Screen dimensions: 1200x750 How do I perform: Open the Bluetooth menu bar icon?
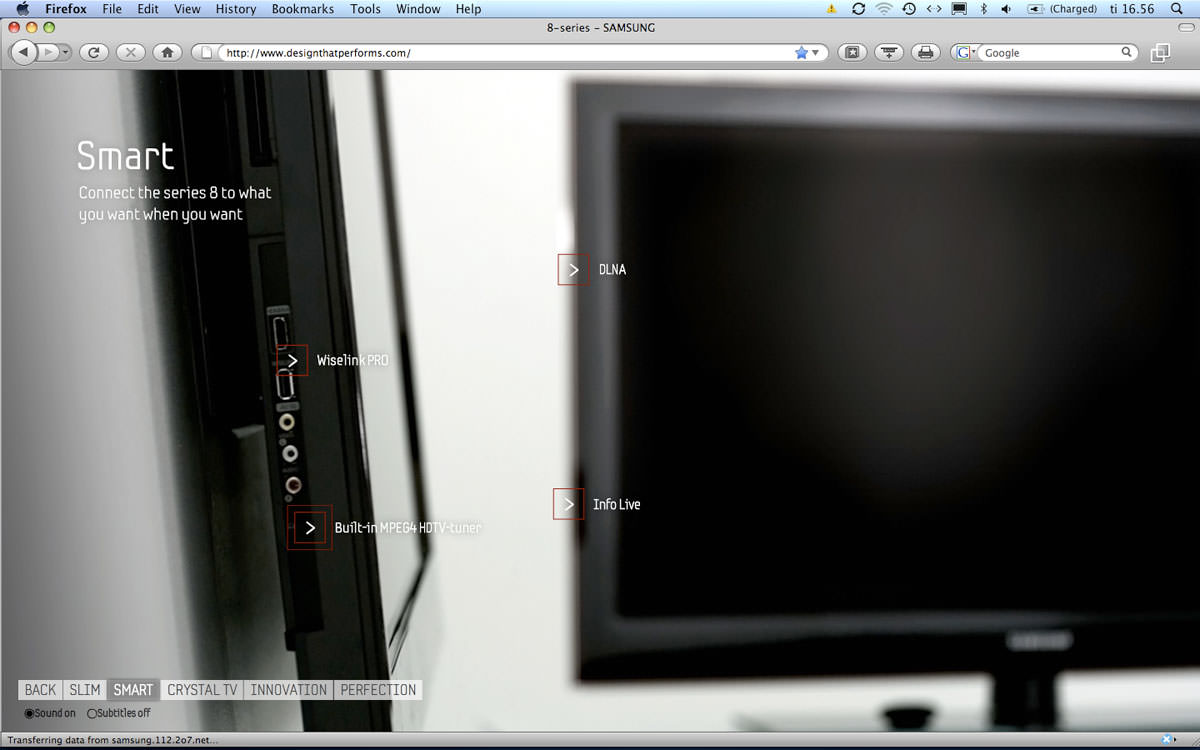[983, 9]
